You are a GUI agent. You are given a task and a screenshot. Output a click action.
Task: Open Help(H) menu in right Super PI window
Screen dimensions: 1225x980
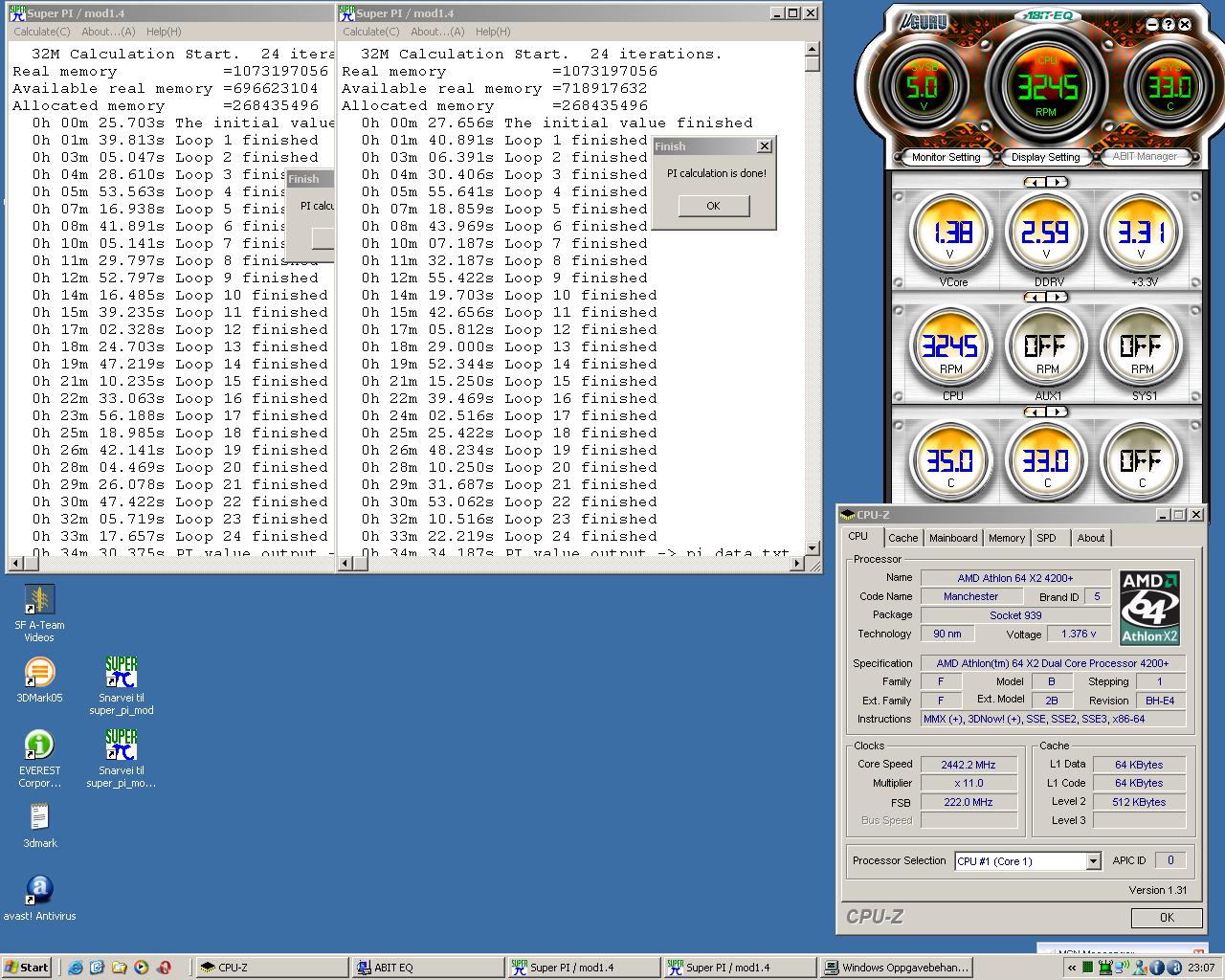[x=493, y=32]
